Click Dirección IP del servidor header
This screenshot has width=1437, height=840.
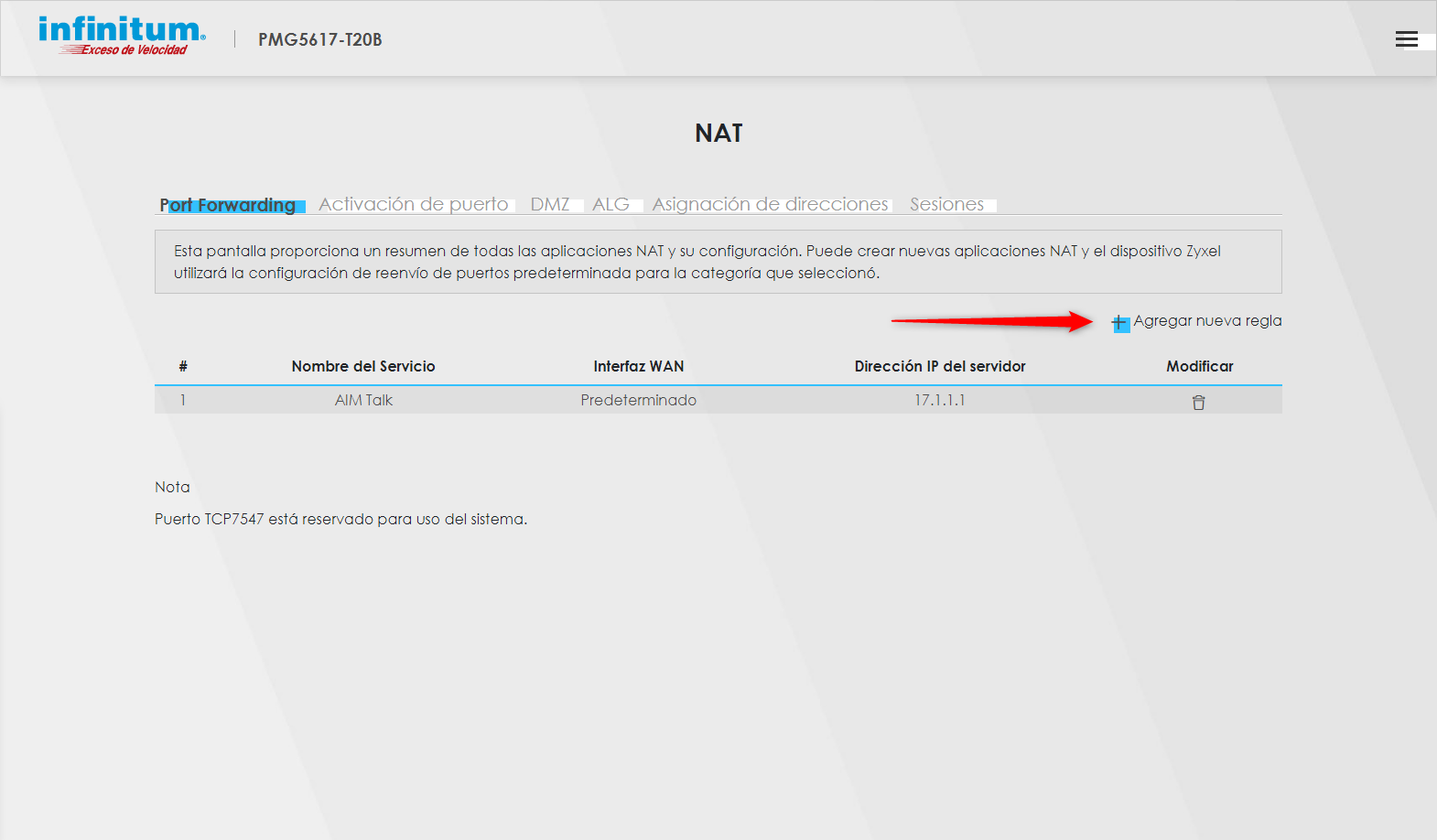[x=939, y=366]
